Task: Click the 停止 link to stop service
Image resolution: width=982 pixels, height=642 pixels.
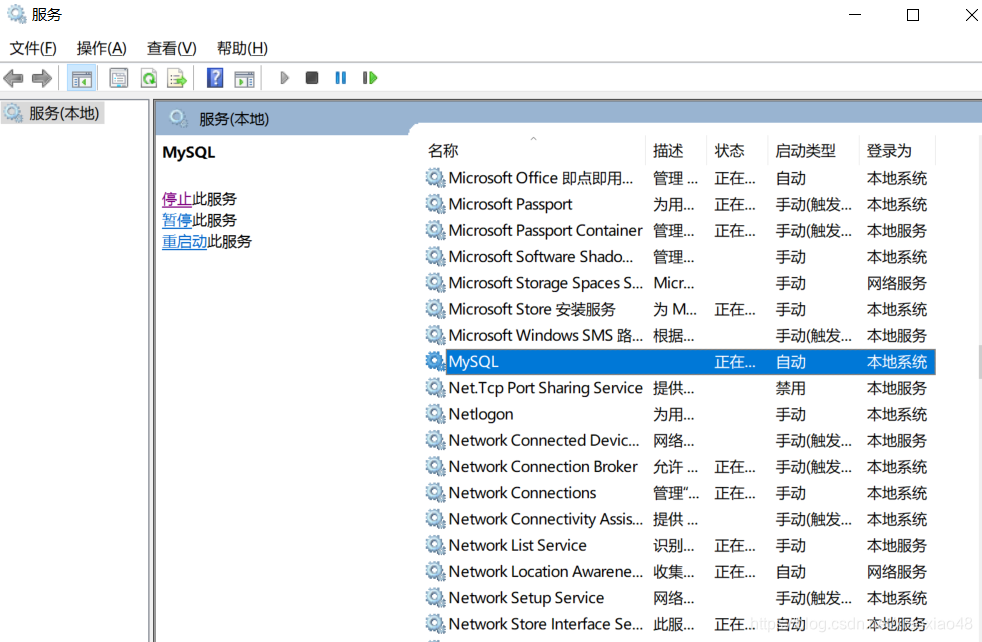Action: tap(177, 199)
